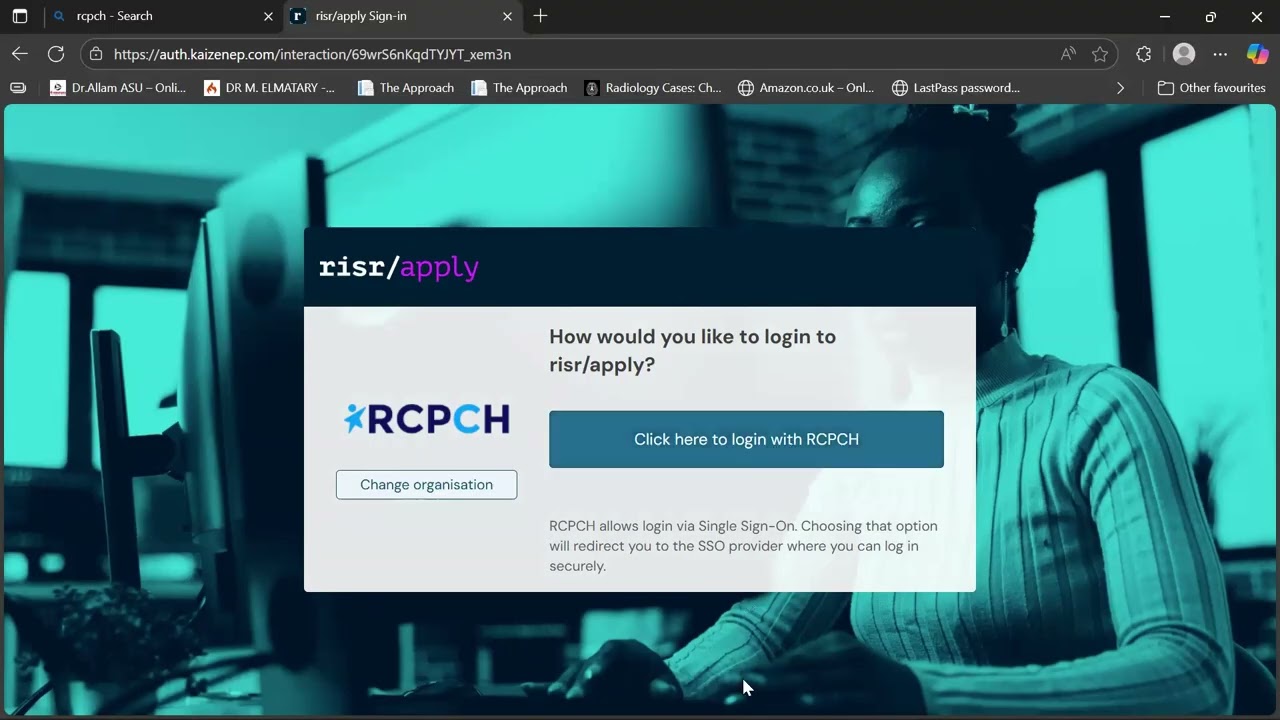
Task: Click the browser Back arrow
Action: [x=20, y=54]
